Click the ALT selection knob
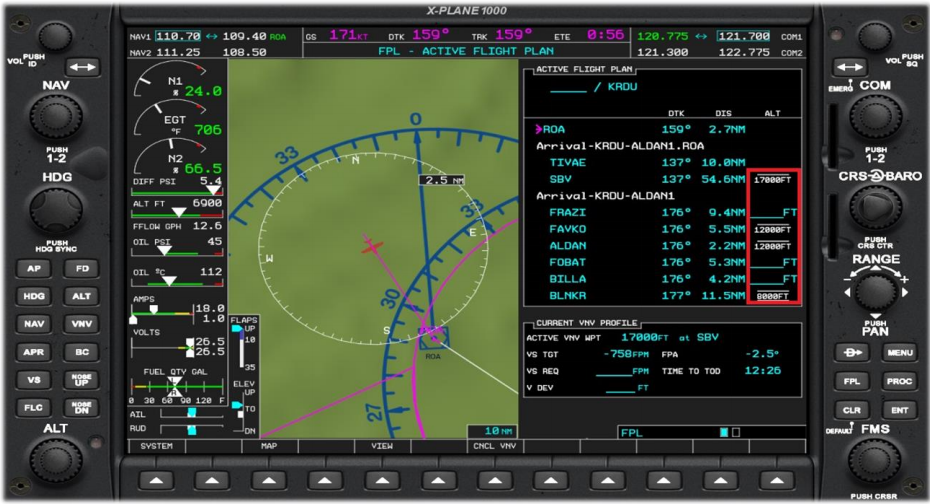This screenshot has height=504, width=930. pyautogui.click(x=56, y=460)
